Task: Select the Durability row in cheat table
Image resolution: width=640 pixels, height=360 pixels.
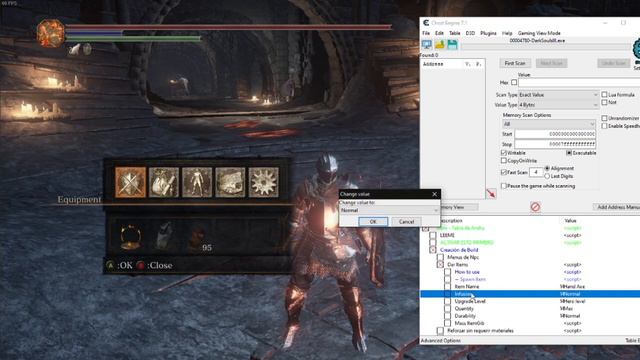Action: (530, 316)
